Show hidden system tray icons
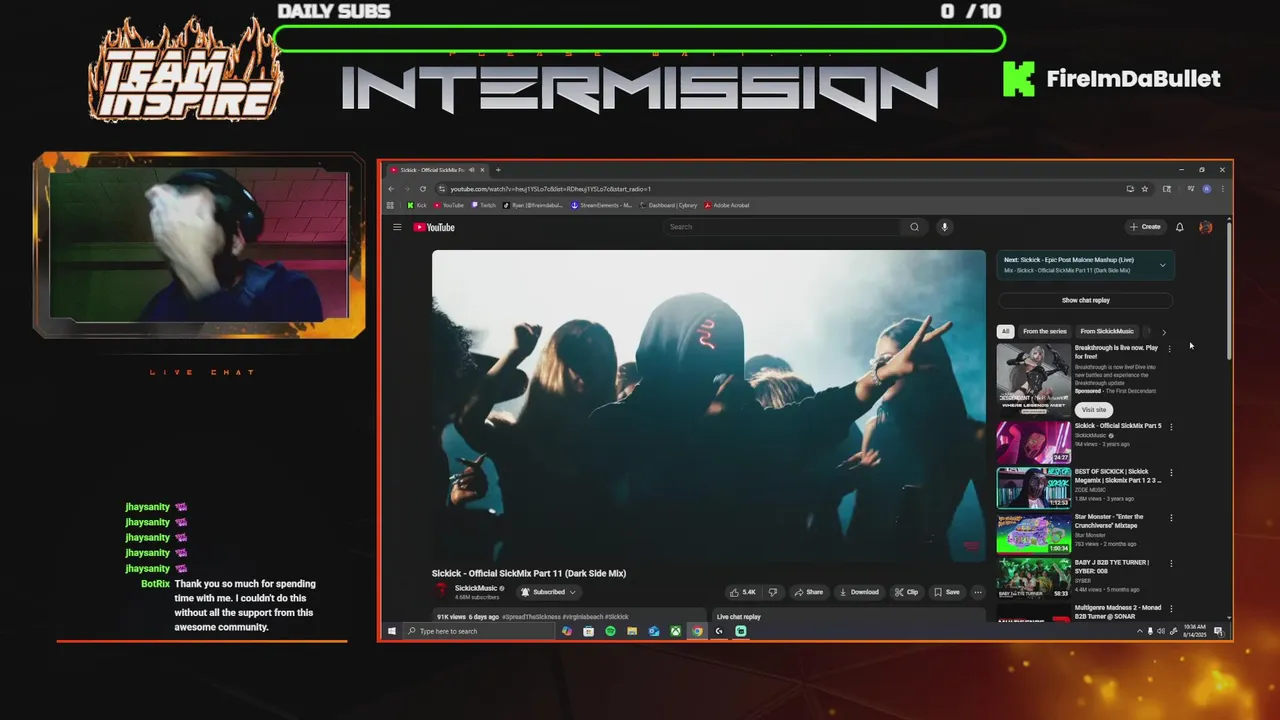This screenshot has width=1280, height=720. click(1139, 631)
